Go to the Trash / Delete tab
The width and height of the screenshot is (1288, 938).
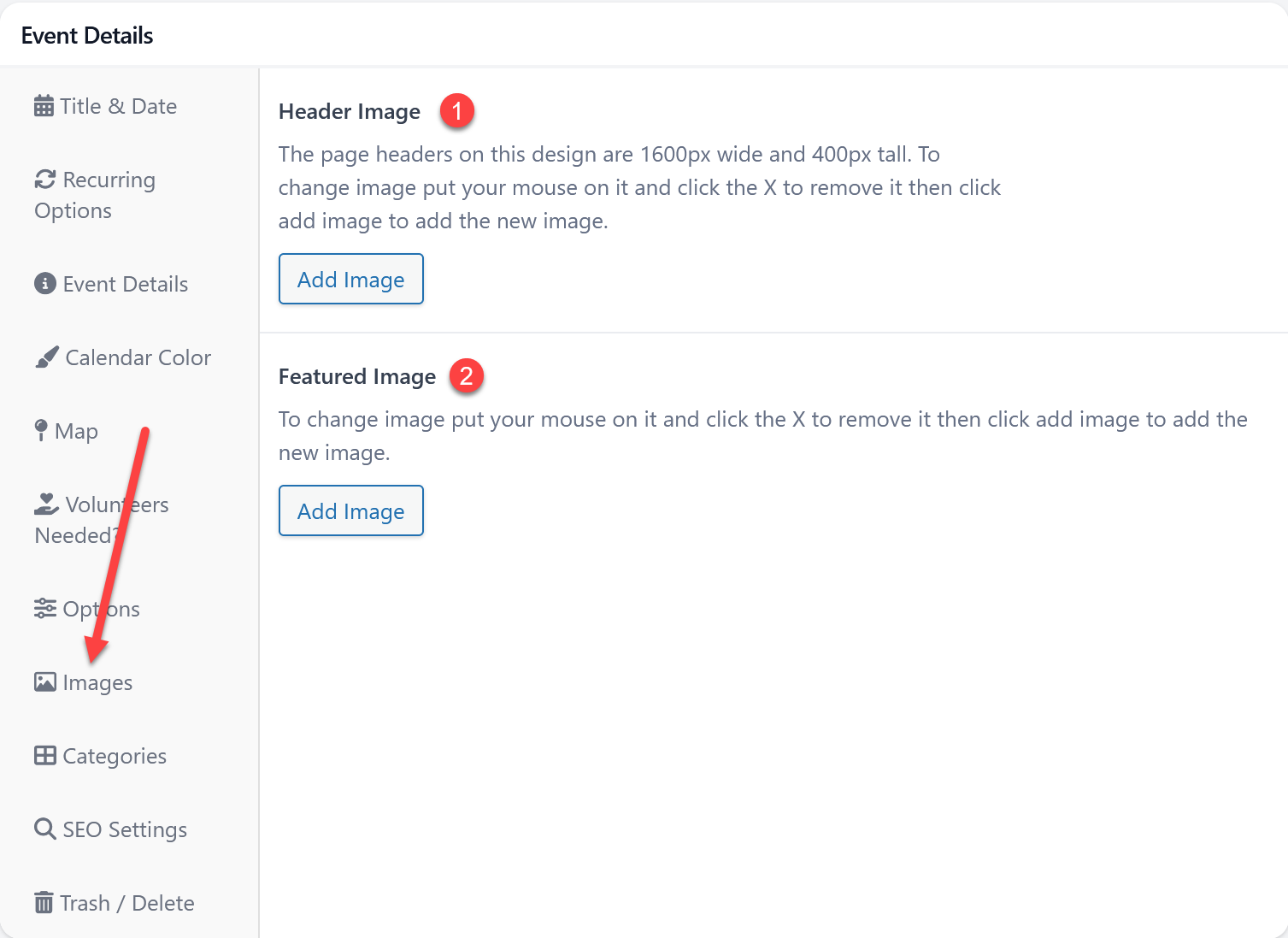pos(127,903)
